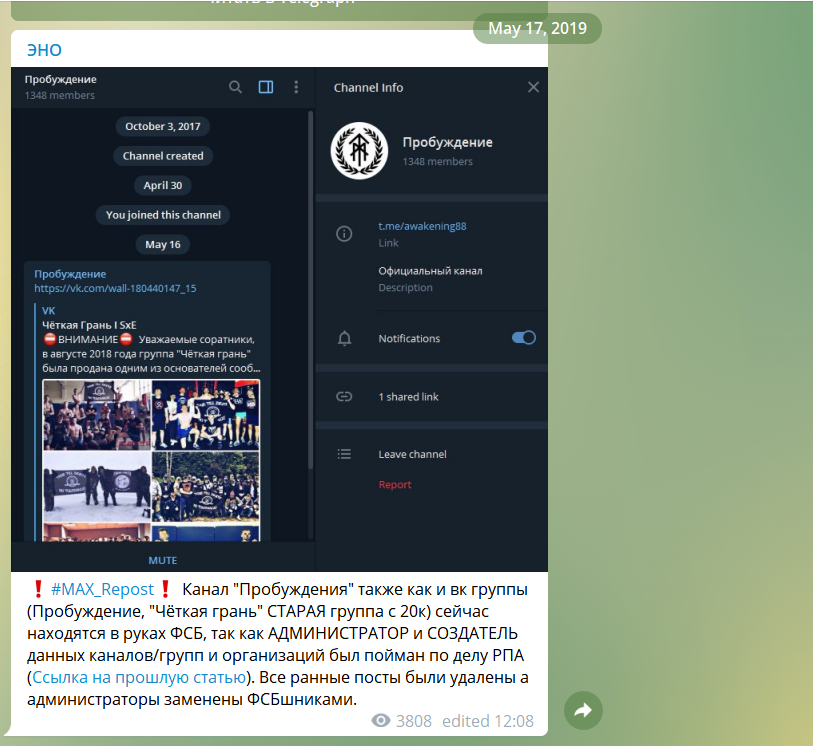Click the You joined this channel message
This screenshot has height=746, width=813.
click(x=163, y=215)
